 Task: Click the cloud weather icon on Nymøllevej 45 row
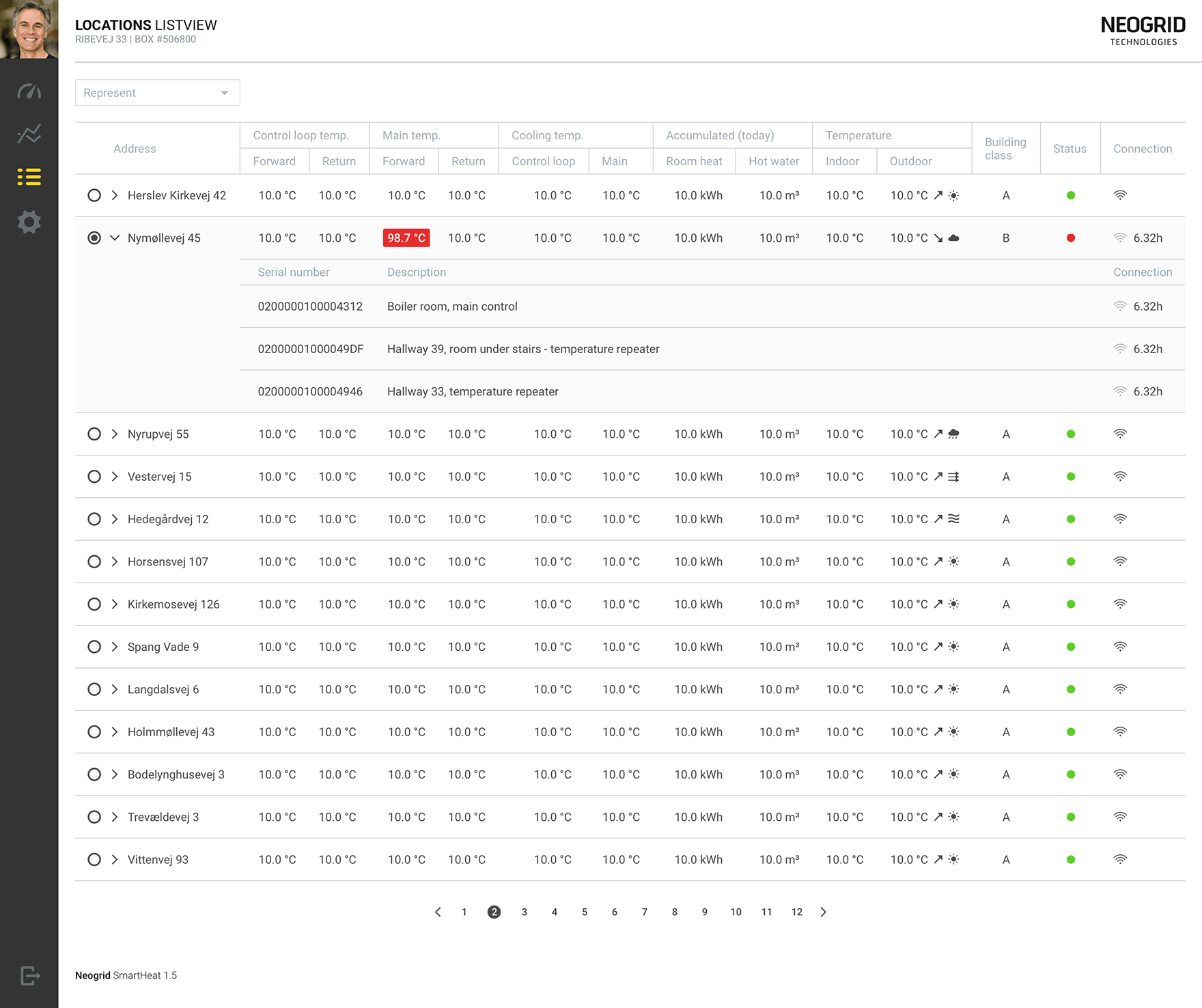tap(954, 238)
